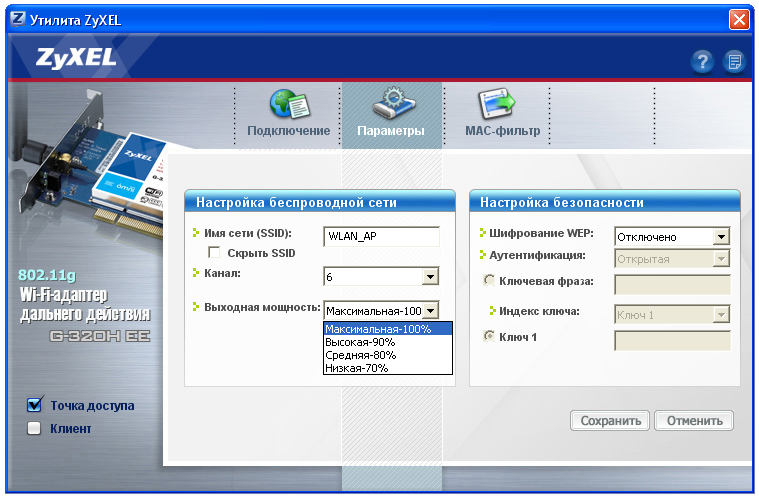Switch to the Подключение tab
The height and width of the screenshot is (502, 759).
tap(288, 131)
